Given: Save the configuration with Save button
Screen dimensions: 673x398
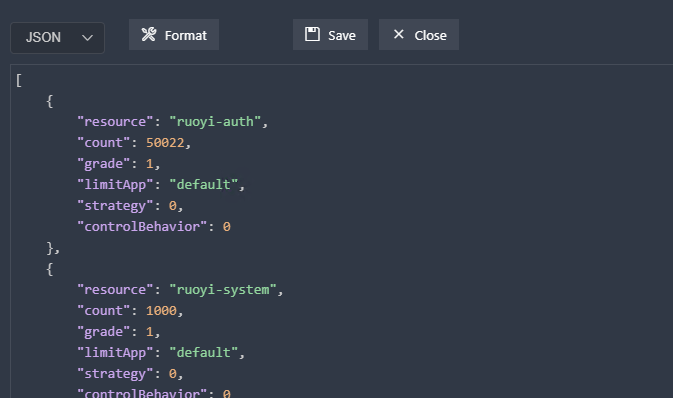Looking at the screenshot, I should pos(330,34).
